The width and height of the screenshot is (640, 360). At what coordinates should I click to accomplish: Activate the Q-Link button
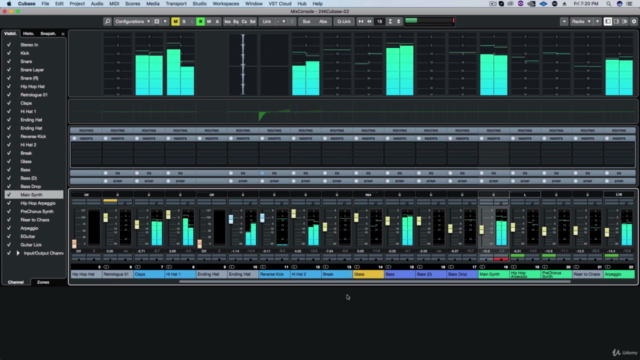point(344,22)
